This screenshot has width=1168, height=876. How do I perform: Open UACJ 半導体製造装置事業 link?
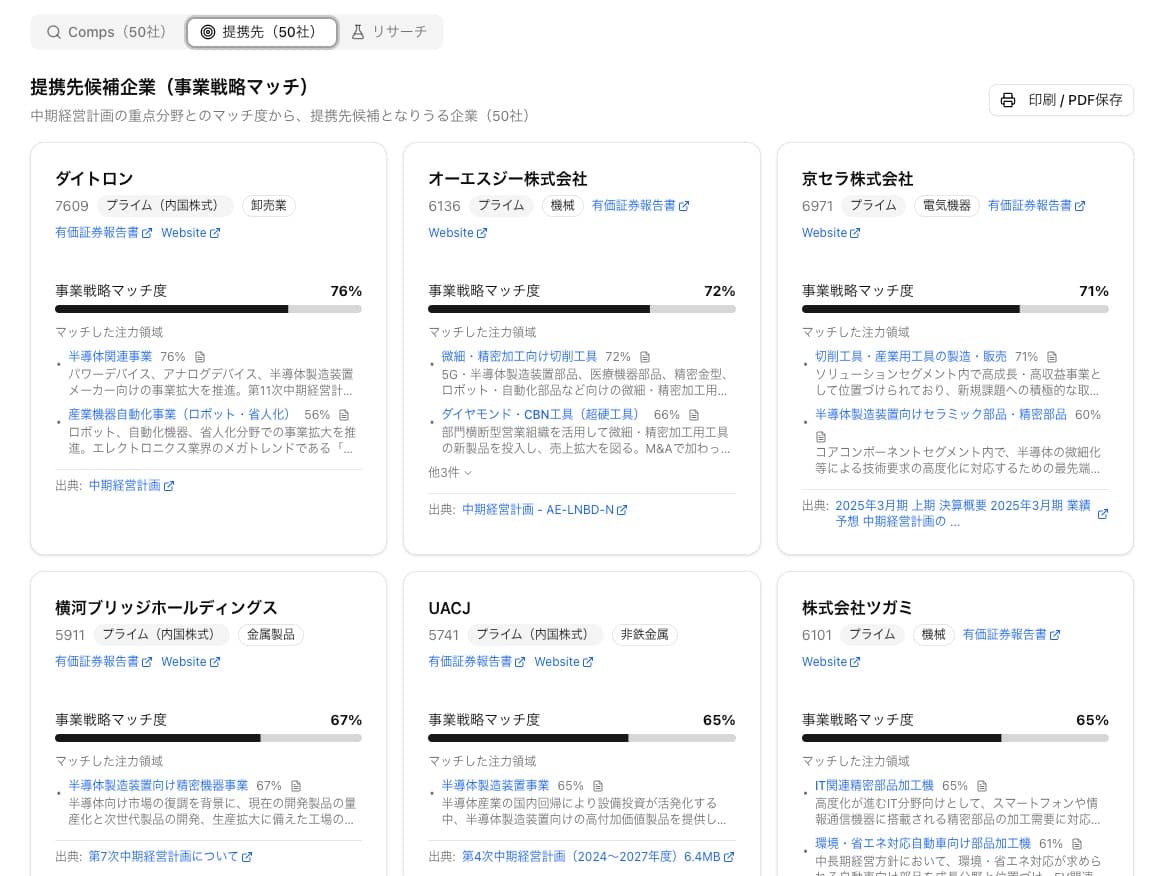point(495,786)
